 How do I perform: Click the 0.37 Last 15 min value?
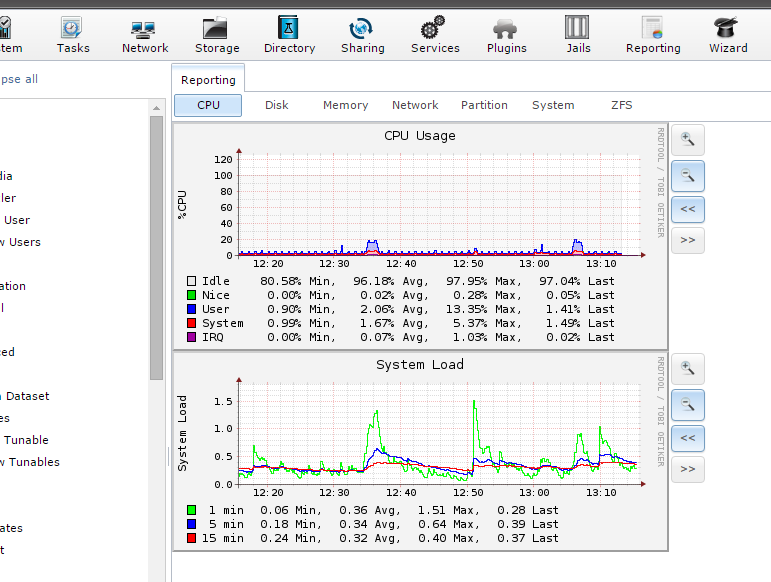click(x=528, y=538)
